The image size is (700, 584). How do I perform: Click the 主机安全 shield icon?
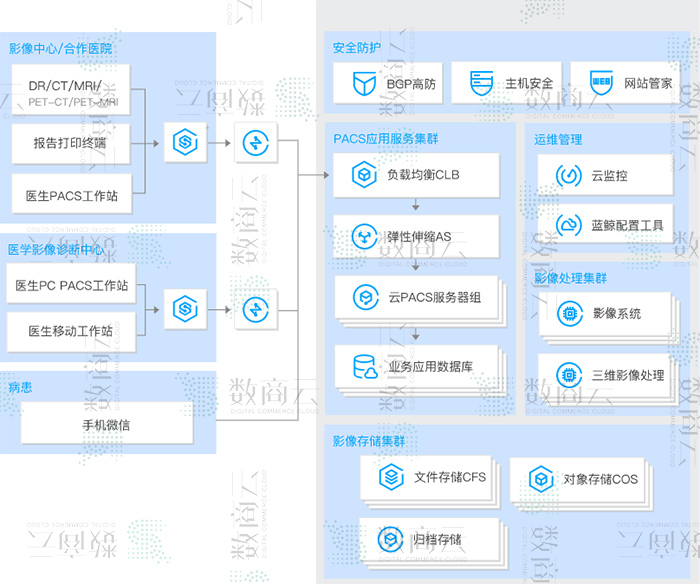[x=482, y=83]
